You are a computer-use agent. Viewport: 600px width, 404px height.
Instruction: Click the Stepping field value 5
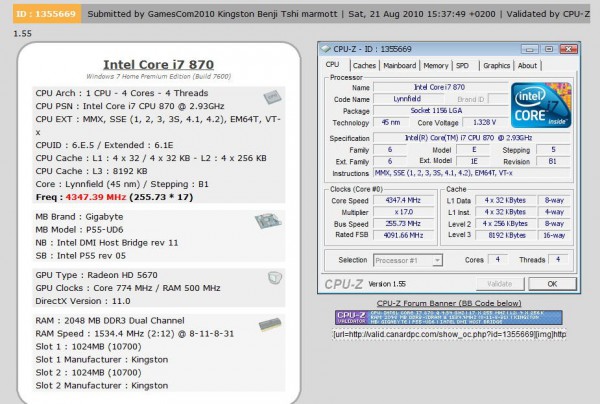point(553,150)
